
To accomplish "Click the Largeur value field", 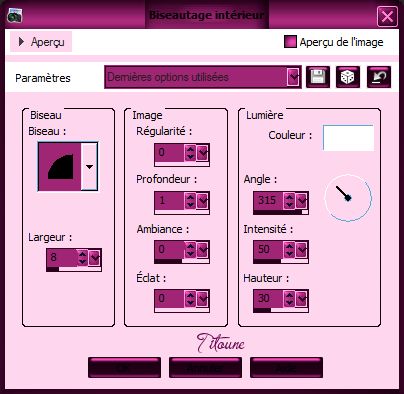I will (x=62, y=257).
